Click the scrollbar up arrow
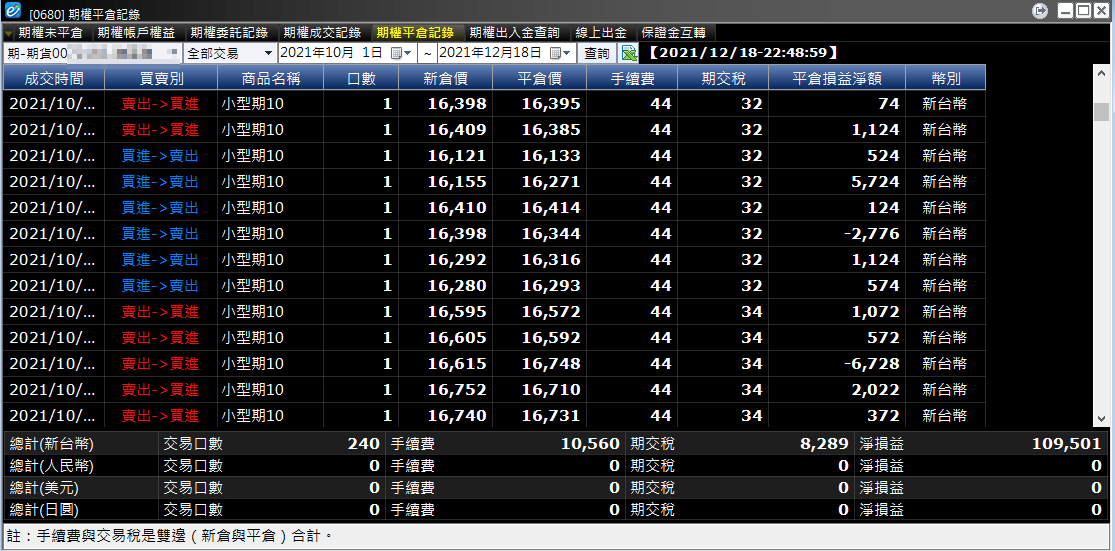Screen dimensions: 1115x551 coord(1101,73)
